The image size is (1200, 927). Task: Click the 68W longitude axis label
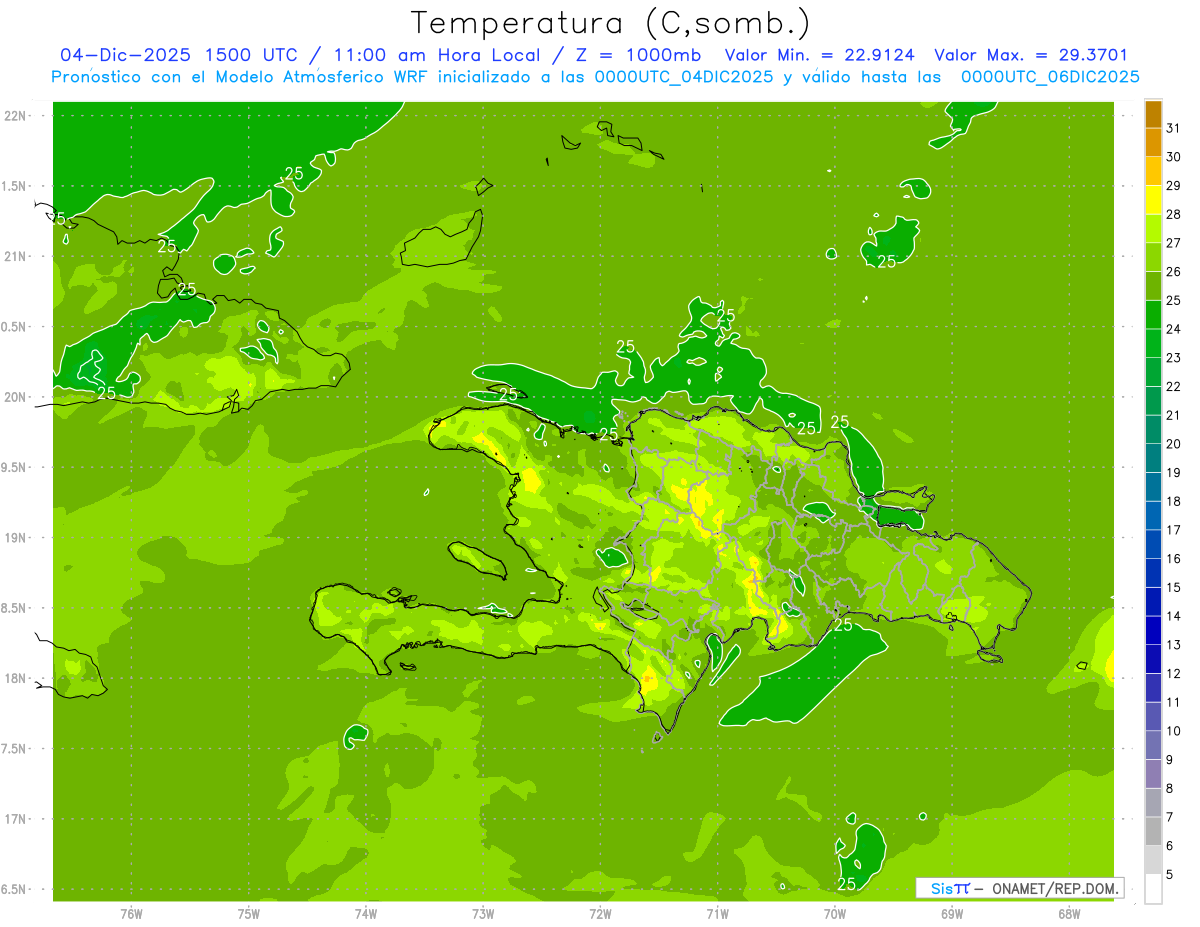point(1069,914)
